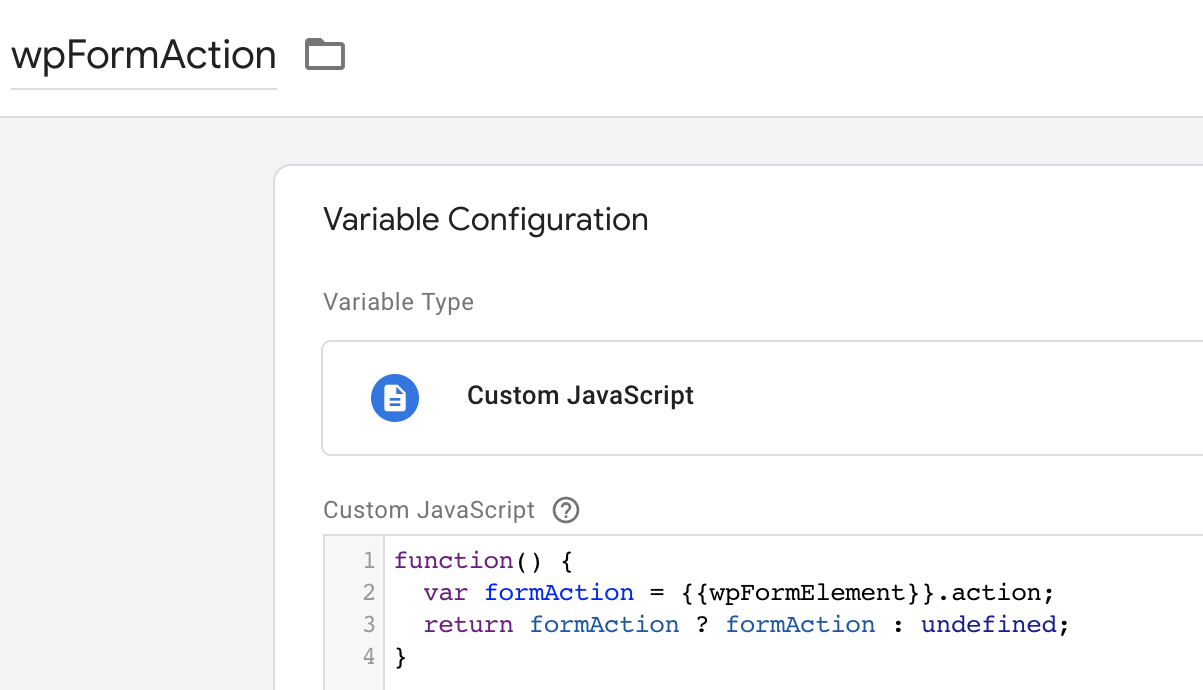Click line number 1 in code gutter
This screenshot has height=690, width=1203.
tap(369, 561)
